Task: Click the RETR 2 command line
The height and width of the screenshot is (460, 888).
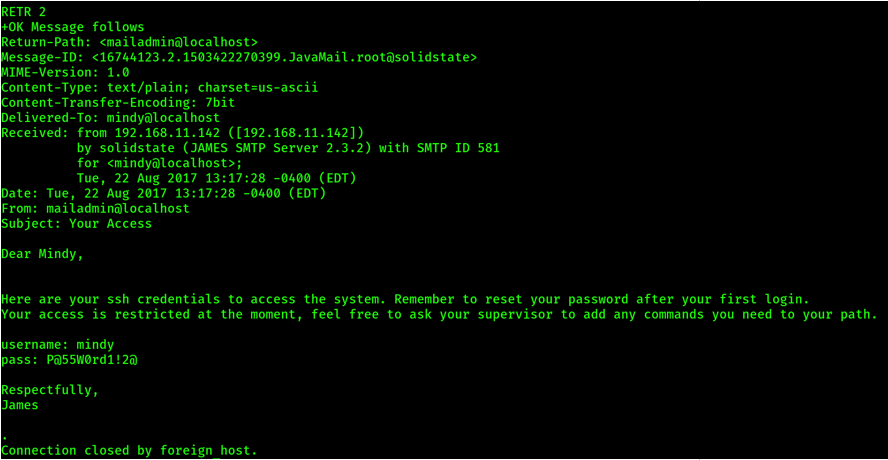Action: click(x=24, y=12)
